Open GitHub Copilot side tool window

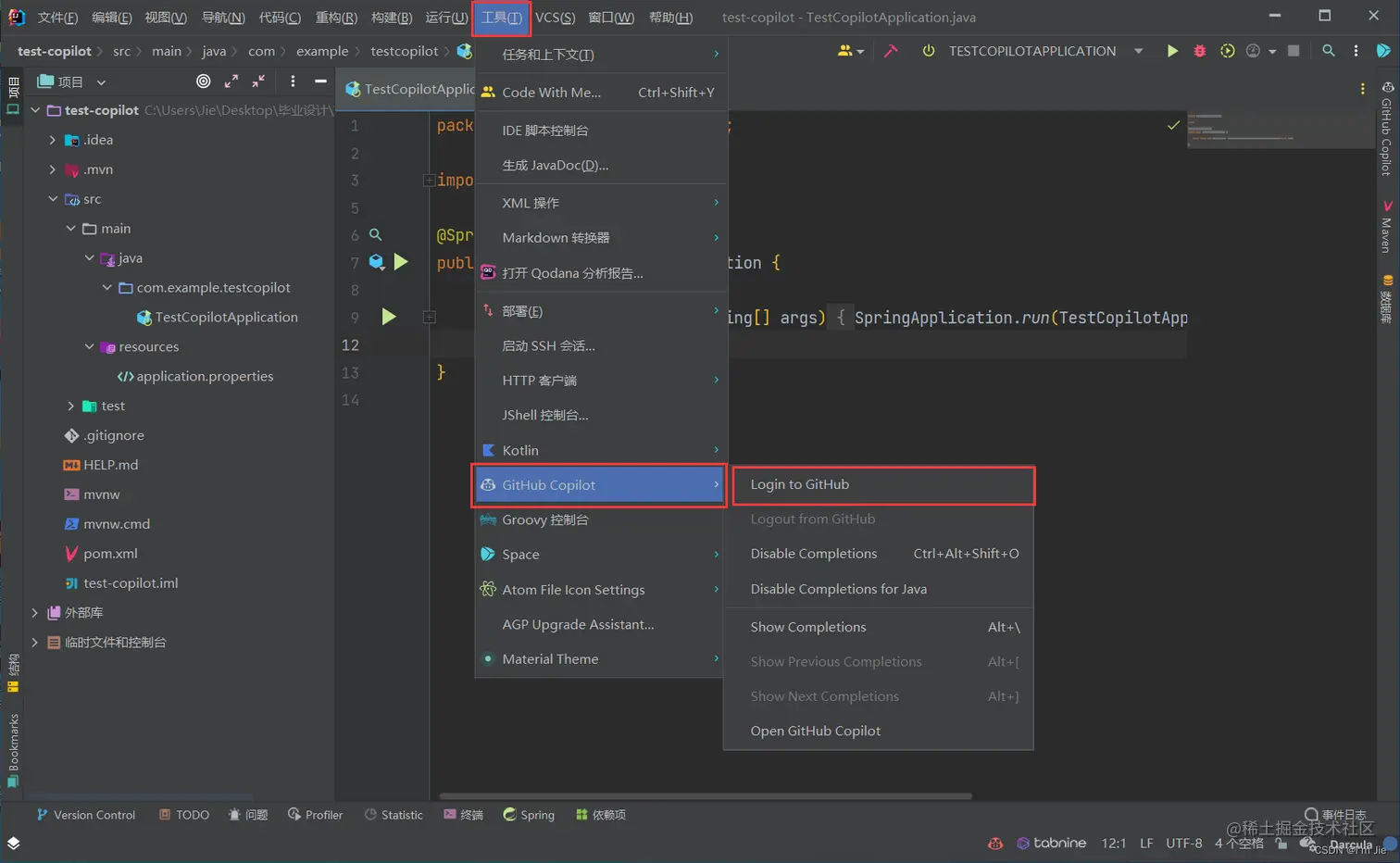coord(1386,128)
